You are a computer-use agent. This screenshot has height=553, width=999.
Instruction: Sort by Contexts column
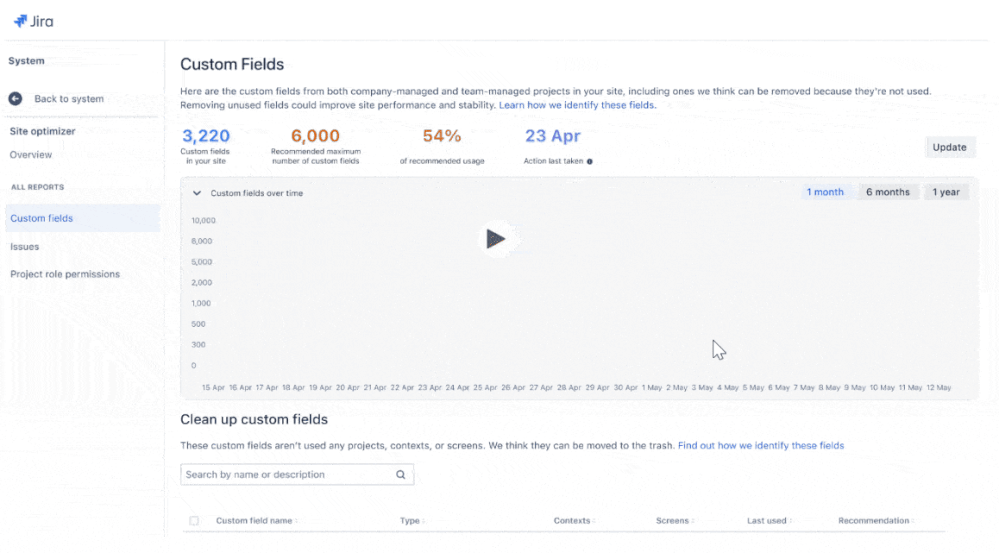point(574,521)
